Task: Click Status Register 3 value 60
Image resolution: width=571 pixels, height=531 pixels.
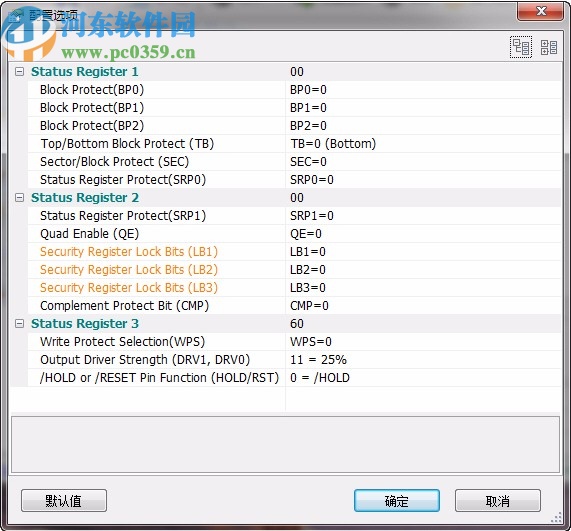Action: coord(297,323)
